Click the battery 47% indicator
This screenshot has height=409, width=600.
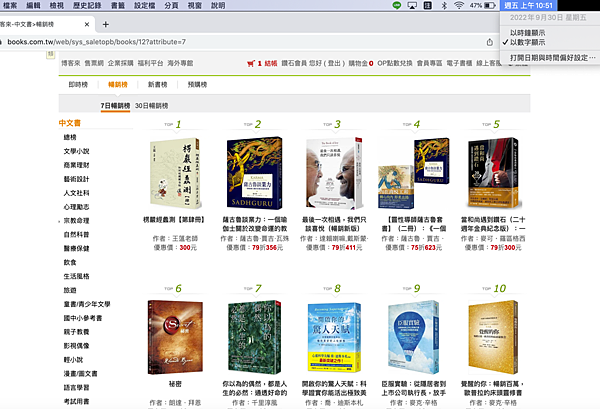pyautogui.click(x=483, y=5)
